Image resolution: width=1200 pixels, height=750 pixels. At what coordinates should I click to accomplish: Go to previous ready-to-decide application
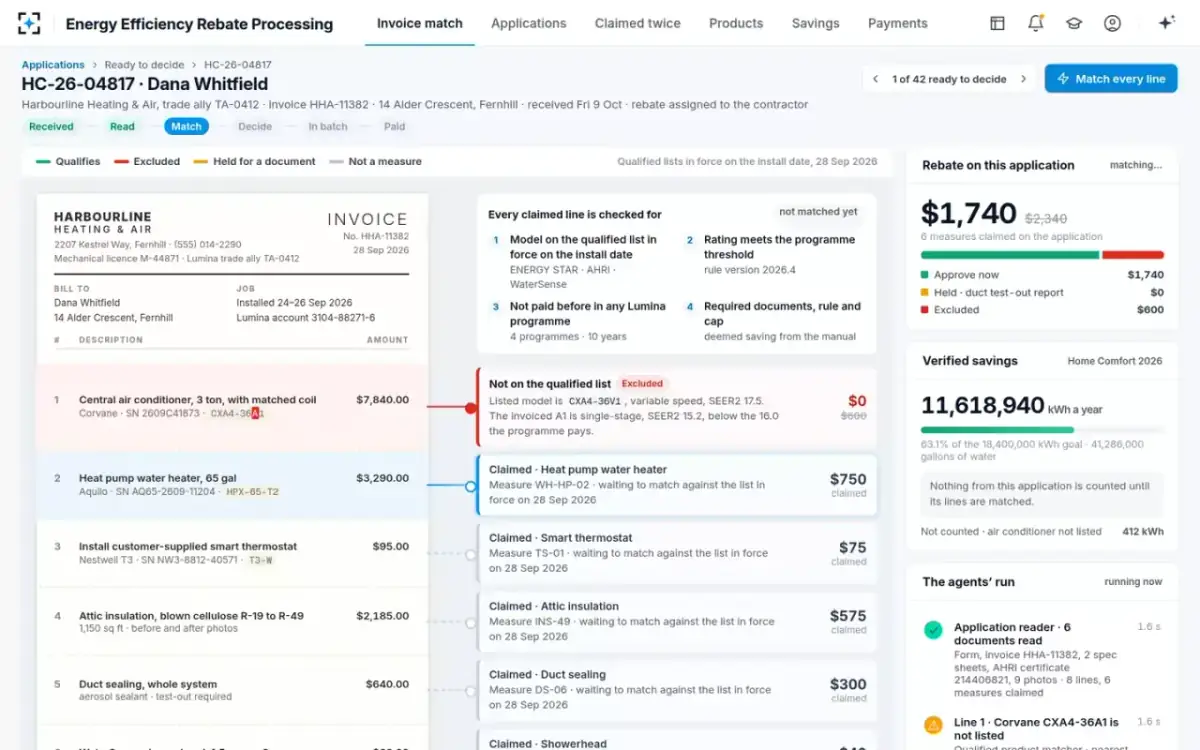(876, 79)
